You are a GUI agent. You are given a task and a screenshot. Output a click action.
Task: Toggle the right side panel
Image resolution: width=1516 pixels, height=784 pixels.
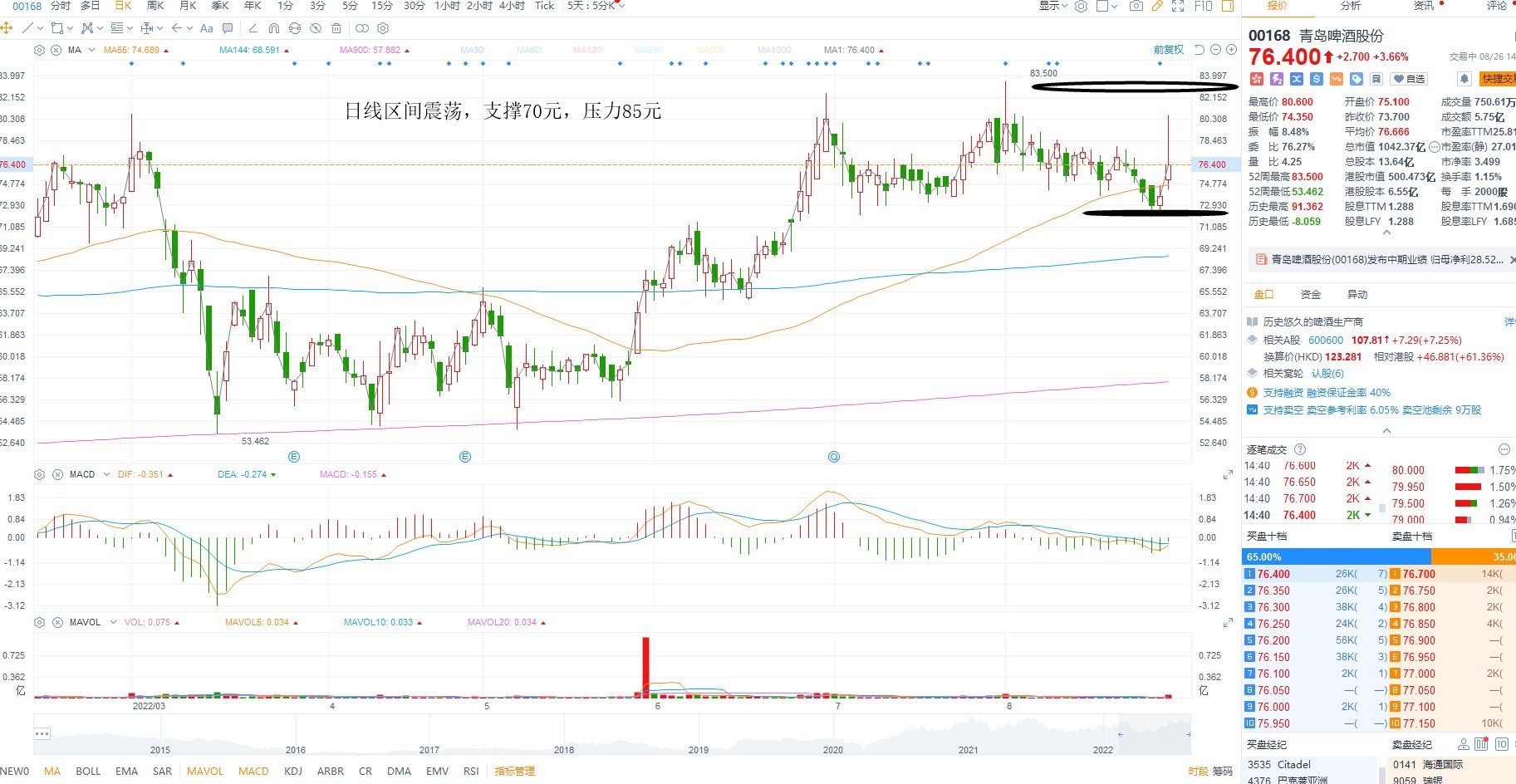[1227, 6]
